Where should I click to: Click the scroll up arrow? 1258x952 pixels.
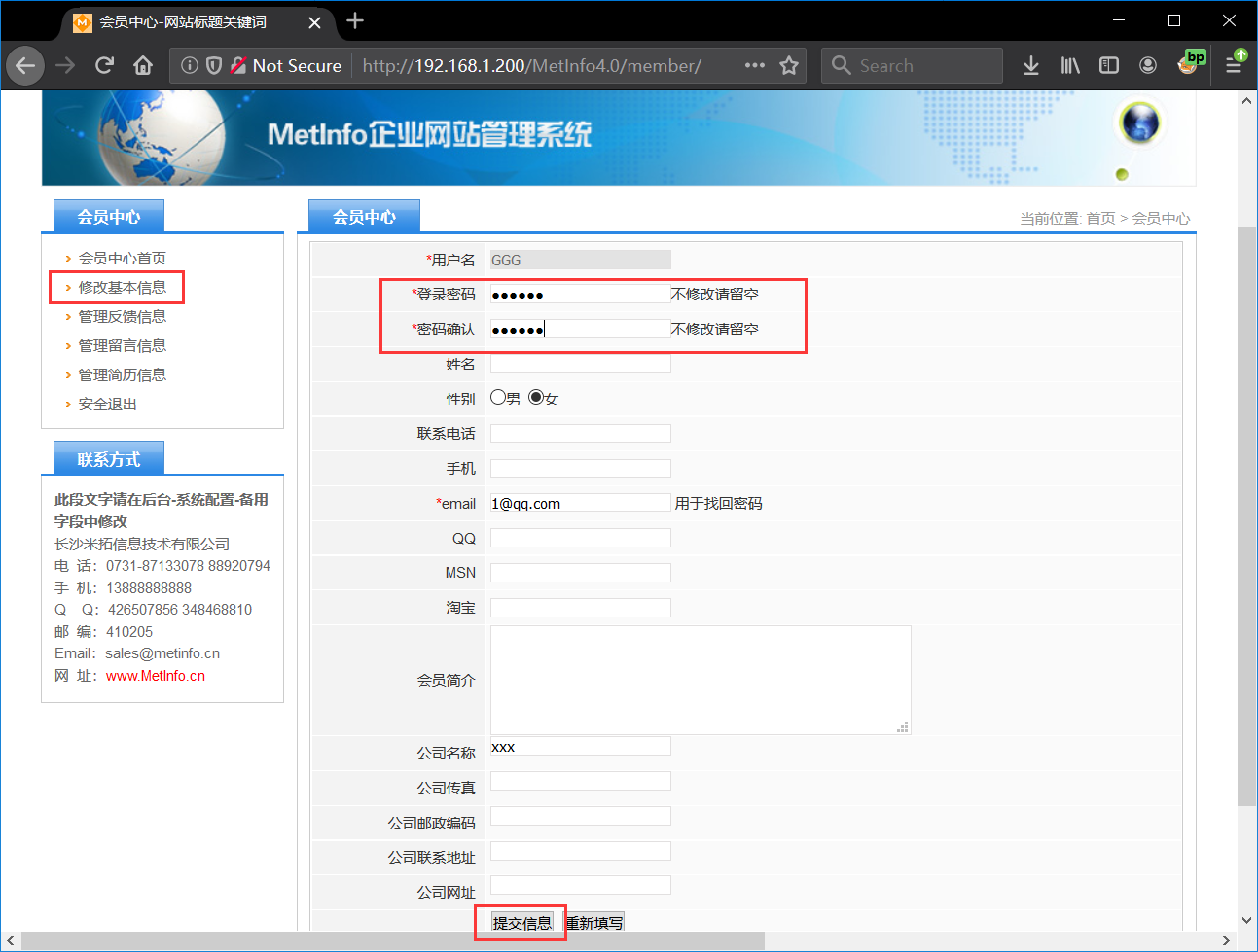(x=1246, y=100)
